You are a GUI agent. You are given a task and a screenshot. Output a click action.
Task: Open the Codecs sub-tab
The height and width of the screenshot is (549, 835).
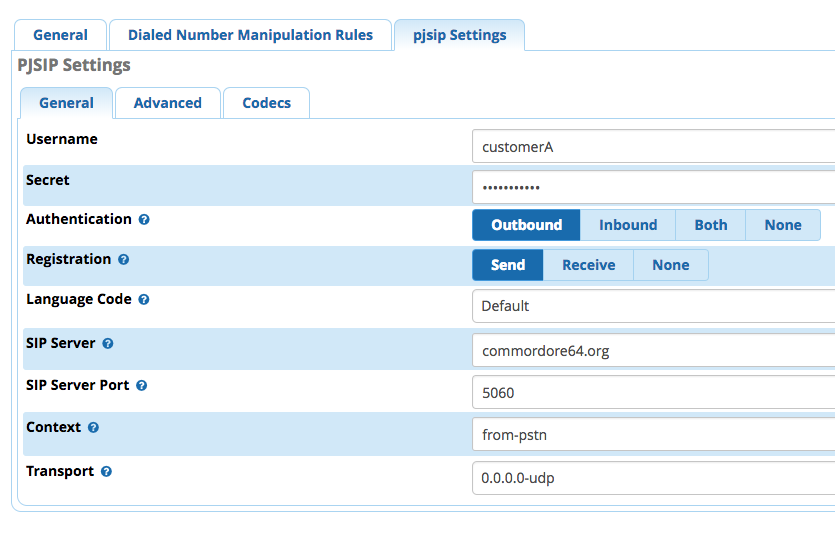click(x=266, y=103)
